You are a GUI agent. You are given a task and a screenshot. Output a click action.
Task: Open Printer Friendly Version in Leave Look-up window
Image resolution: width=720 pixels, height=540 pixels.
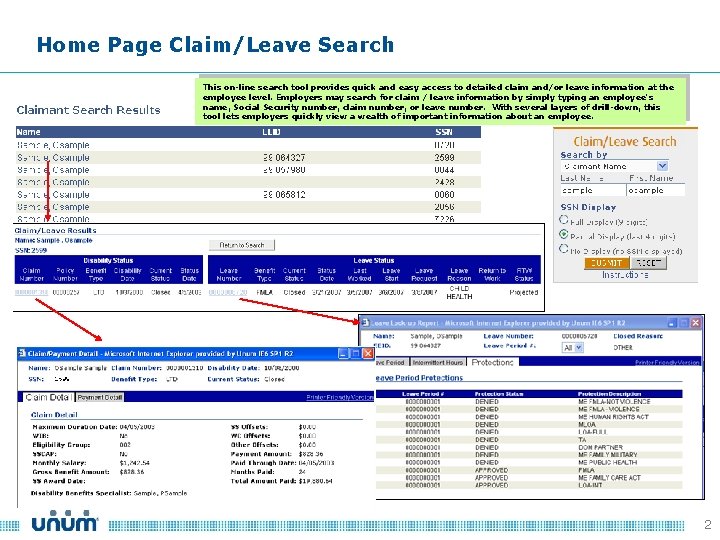pyautogui.click(x=668, y=363)
